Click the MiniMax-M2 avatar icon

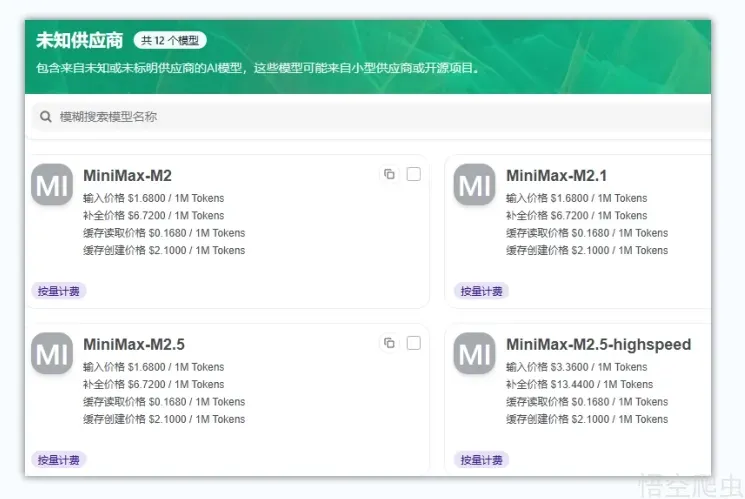pyautogui.click(x=52, y=184)
